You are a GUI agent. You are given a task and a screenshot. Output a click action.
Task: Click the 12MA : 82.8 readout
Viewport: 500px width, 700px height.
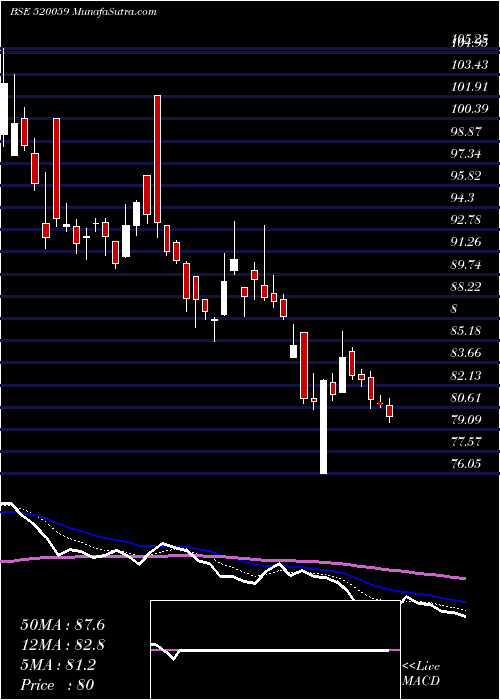63,645
